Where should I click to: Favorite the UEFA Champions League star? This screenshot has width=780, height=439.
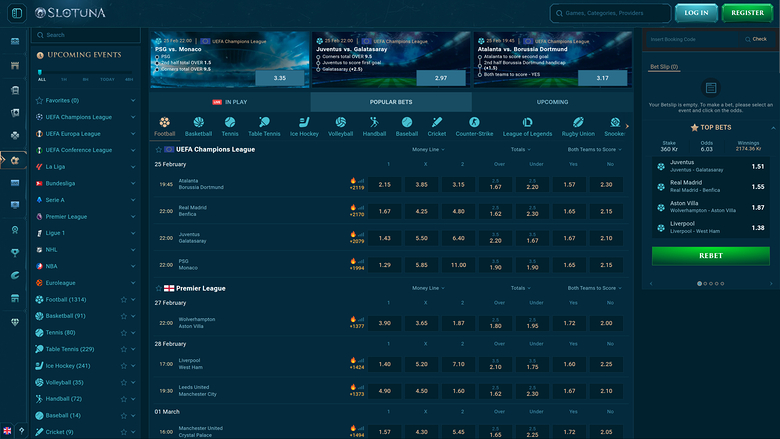tap(159, 149)
